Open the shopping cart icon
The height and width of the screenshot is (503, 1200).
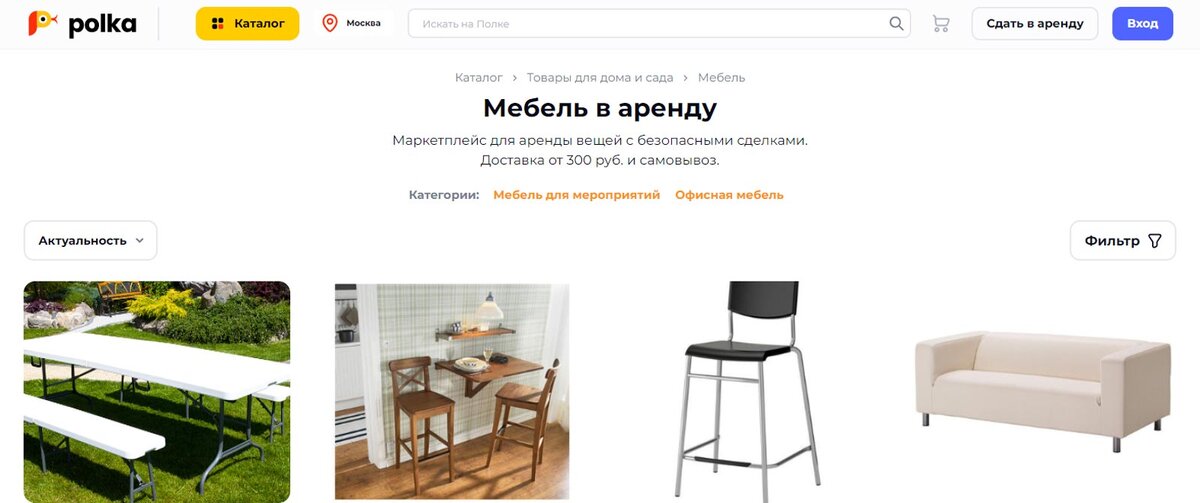[x=940, y=23]
